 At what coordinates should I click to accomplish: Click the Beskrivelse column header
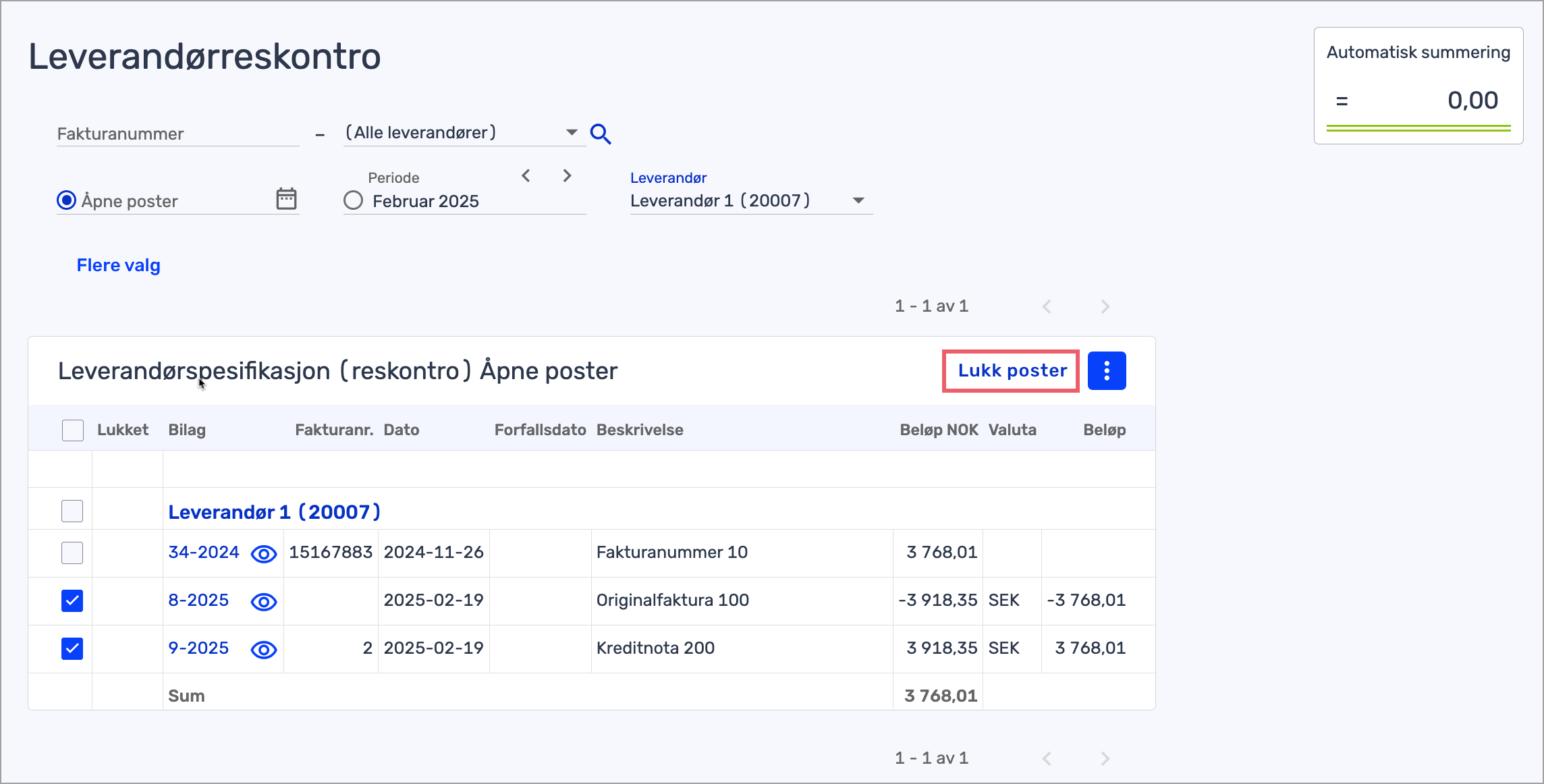click(640, 430)
